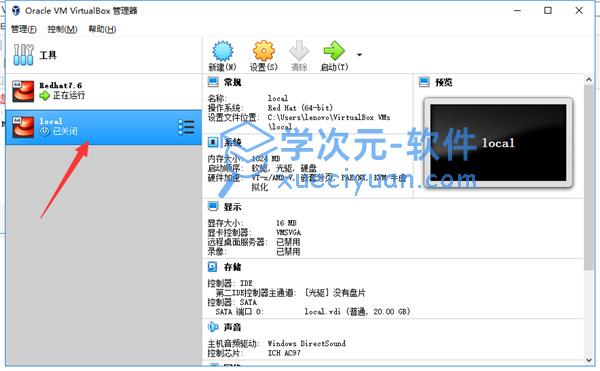Click the Audio (声音) speaker icon
Viewport: 600px width, 371px height.
[213, 327]
